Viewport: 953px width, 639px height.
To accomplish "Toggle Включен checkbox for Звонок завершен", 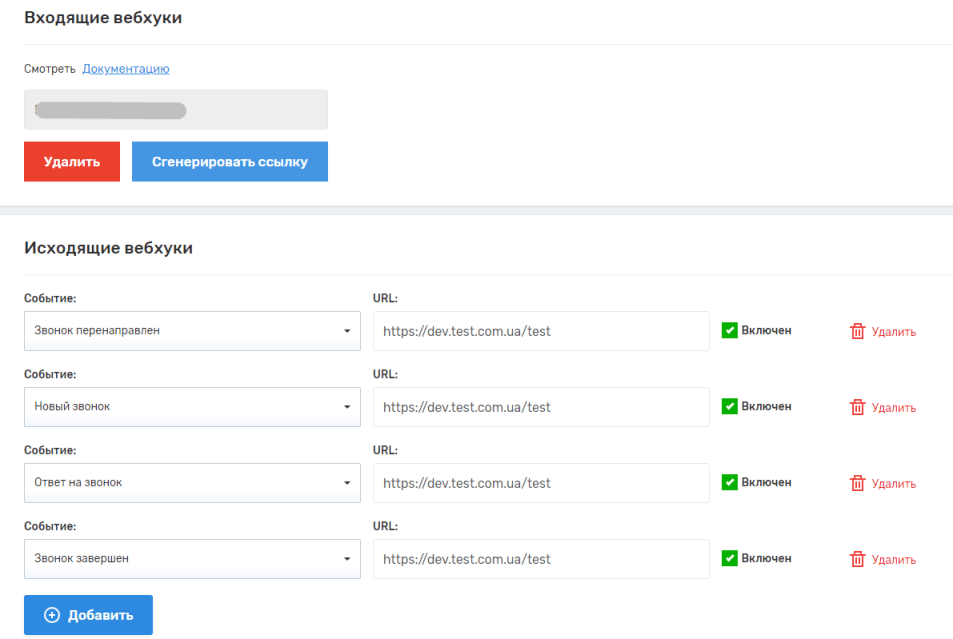I will pyautogui.click(x=730, y=558).
